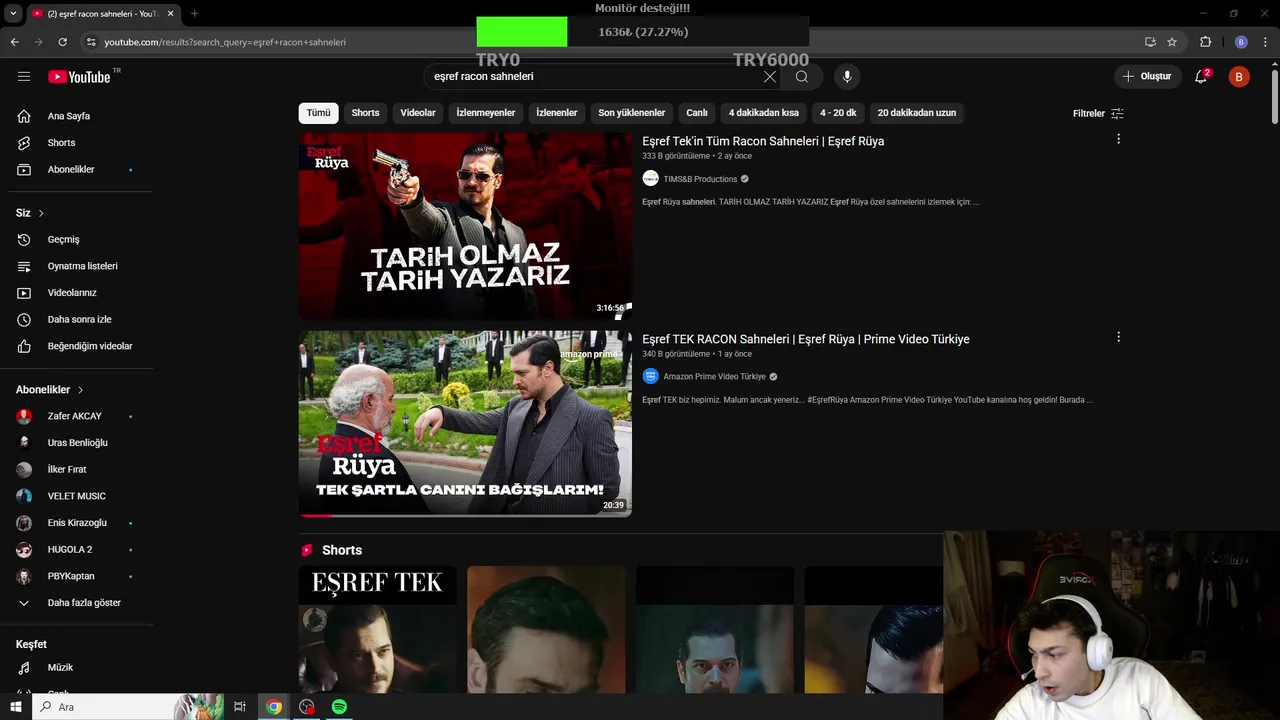Open a new browser tab
The width and height of the screenshot is (1280, 720).
(x=194, y=14)
